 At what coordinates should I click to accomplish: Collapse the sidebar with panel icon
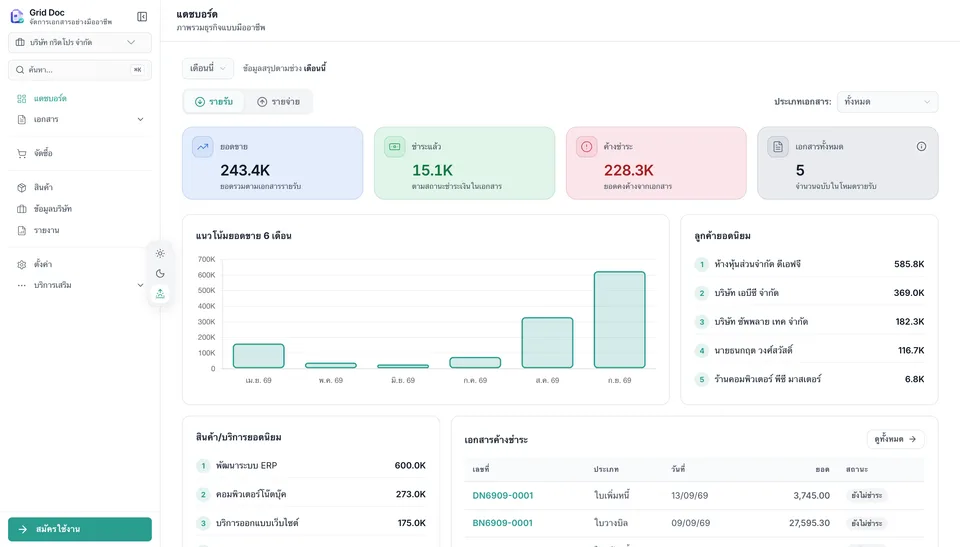142,17
